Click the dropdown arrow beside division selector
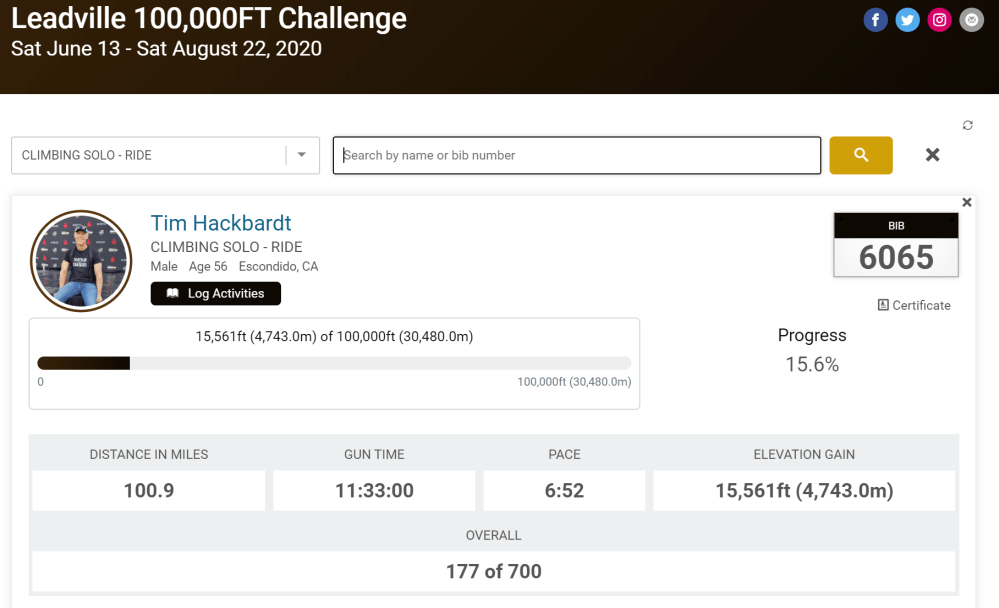 tap(302, 155)
